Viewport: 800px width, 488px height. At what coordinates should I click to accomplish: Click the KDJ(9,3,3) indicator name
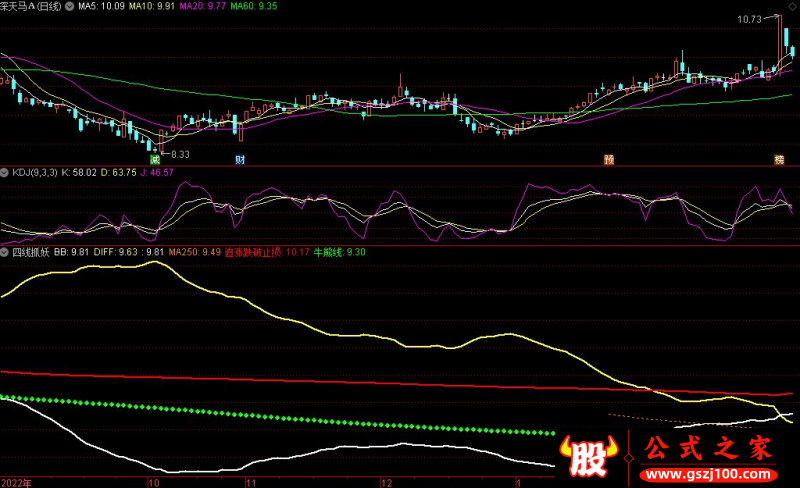click(34, 172)
